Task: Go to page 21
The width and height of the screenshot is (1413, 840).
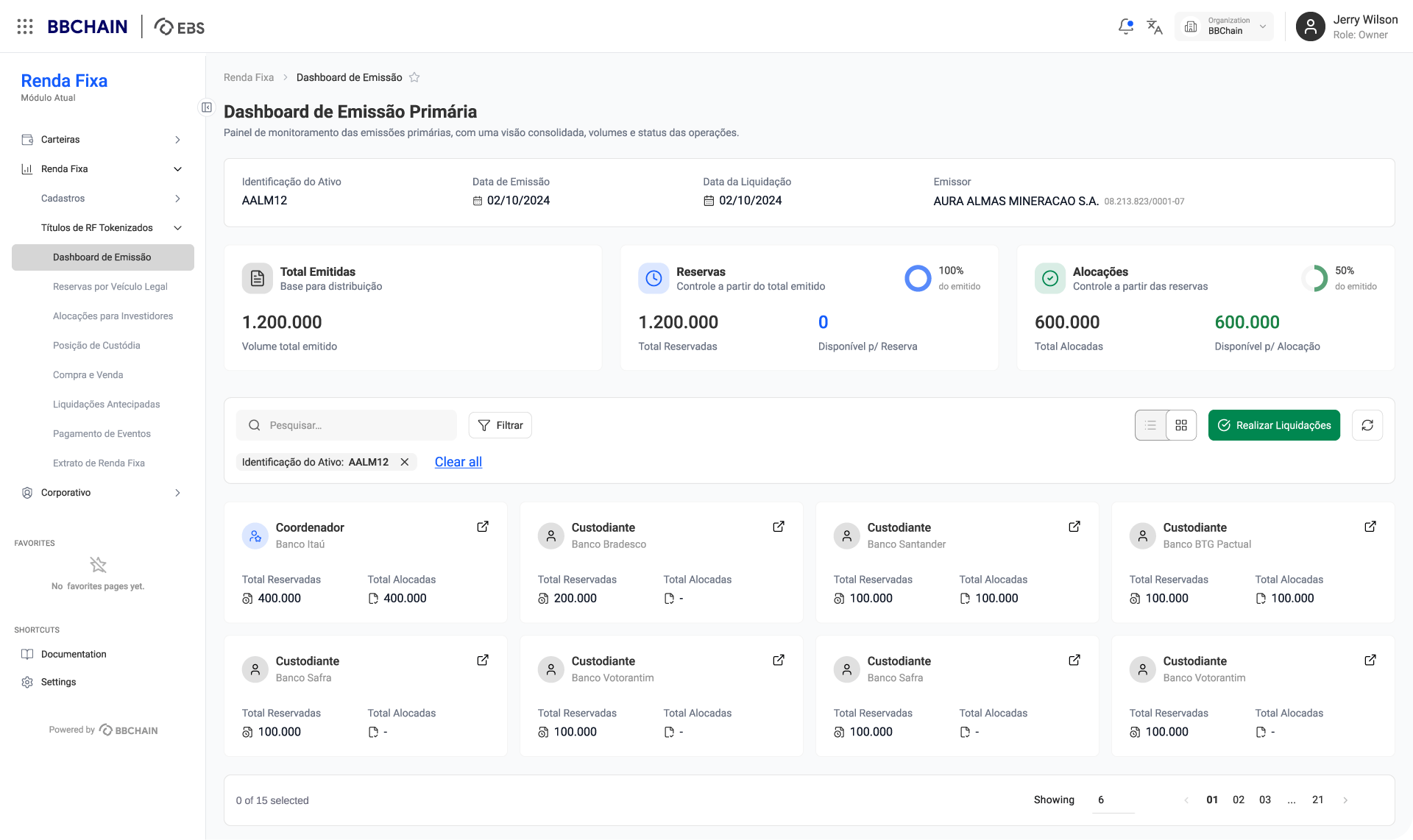Action: click(1318, 800)
